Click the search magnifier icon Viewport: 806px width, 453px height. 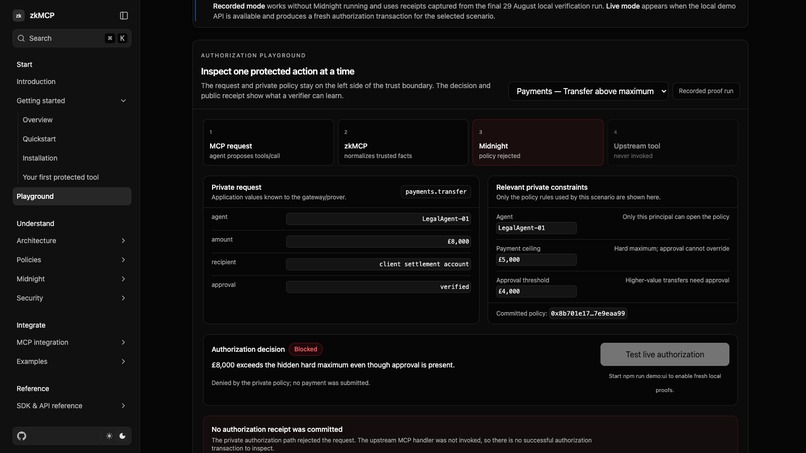pos(21,38)
